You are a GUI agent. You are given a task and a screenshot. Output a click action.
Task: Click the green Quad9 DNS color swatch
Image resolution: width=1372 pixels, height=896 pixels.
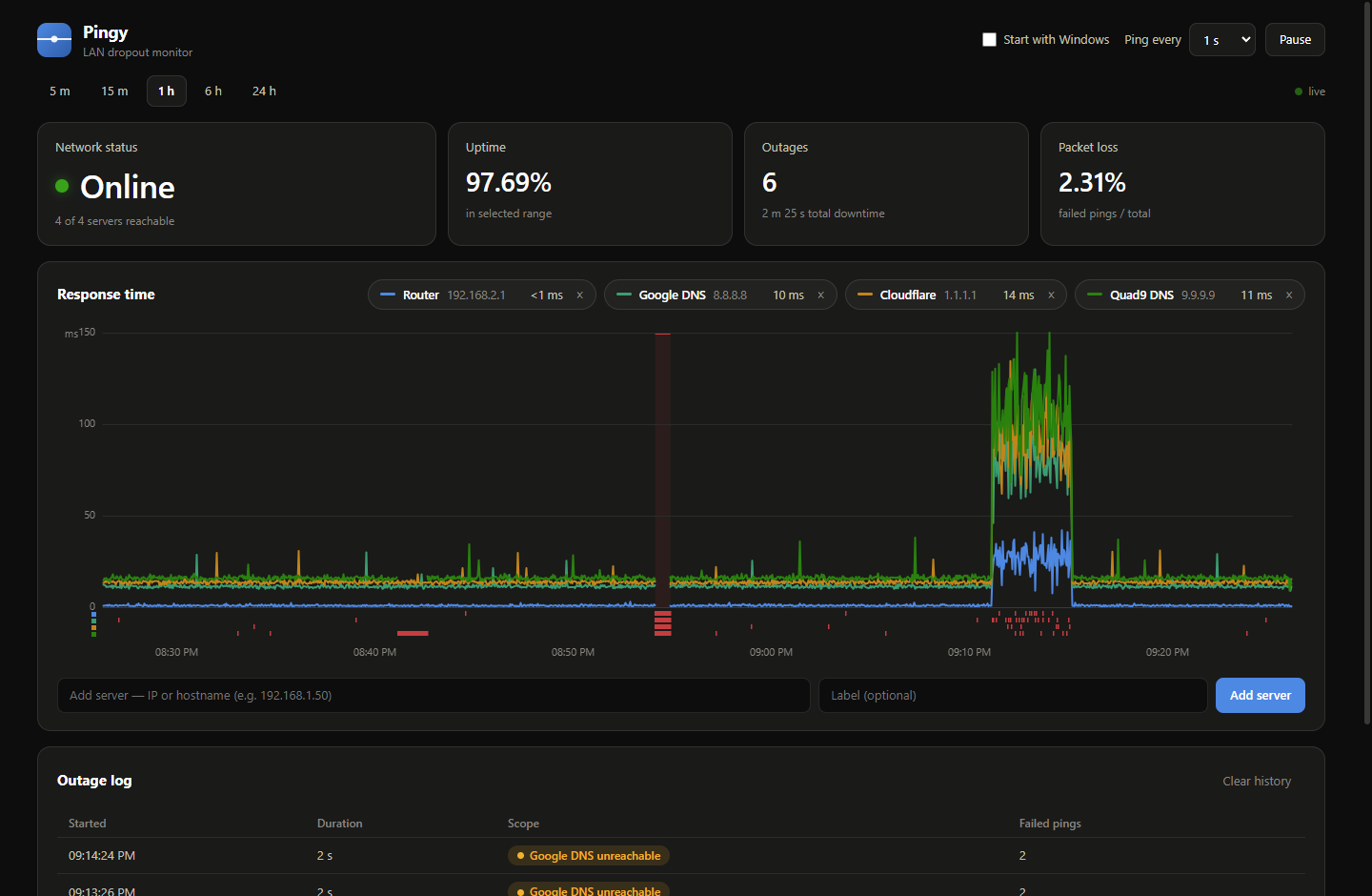click(1095, 295)
